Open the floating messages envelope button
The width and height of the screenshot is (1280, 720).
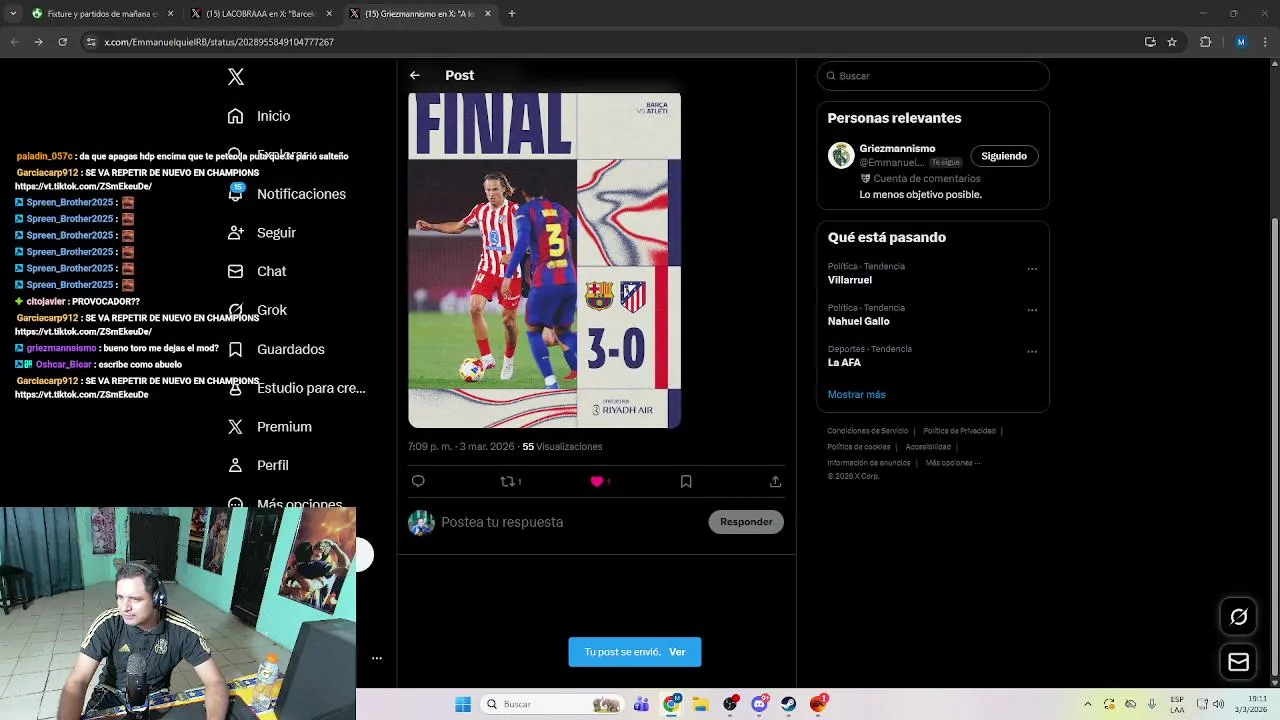(1239, 662)
